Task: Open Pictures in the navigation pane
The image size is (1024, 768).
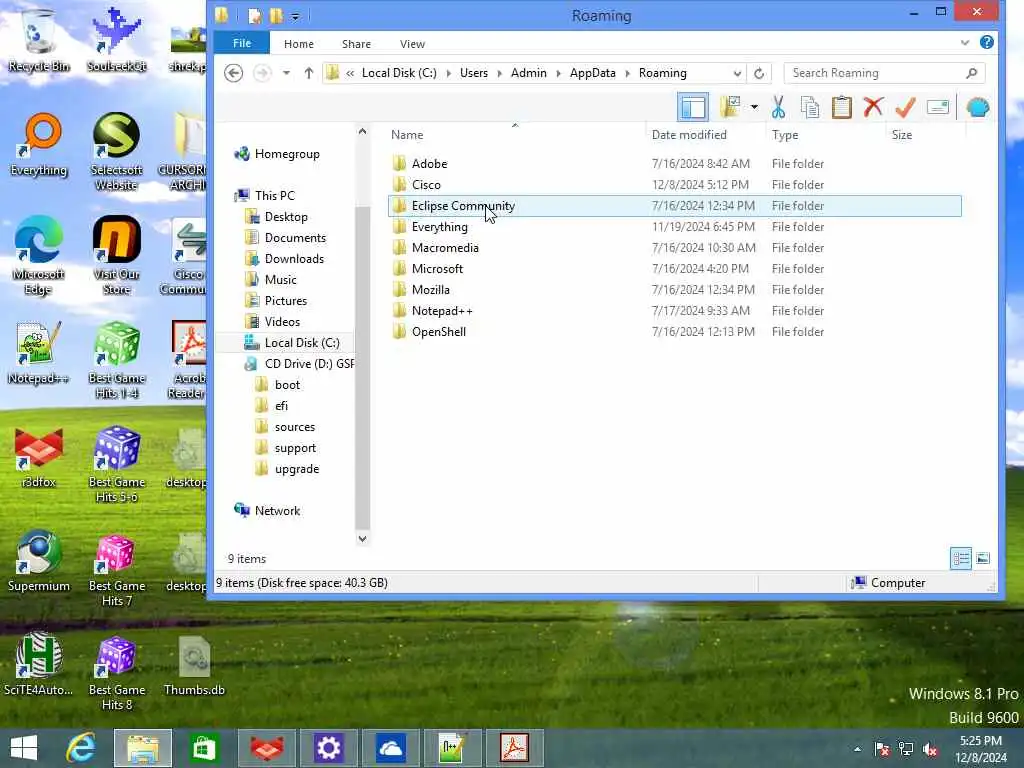Action: (285, 301)
